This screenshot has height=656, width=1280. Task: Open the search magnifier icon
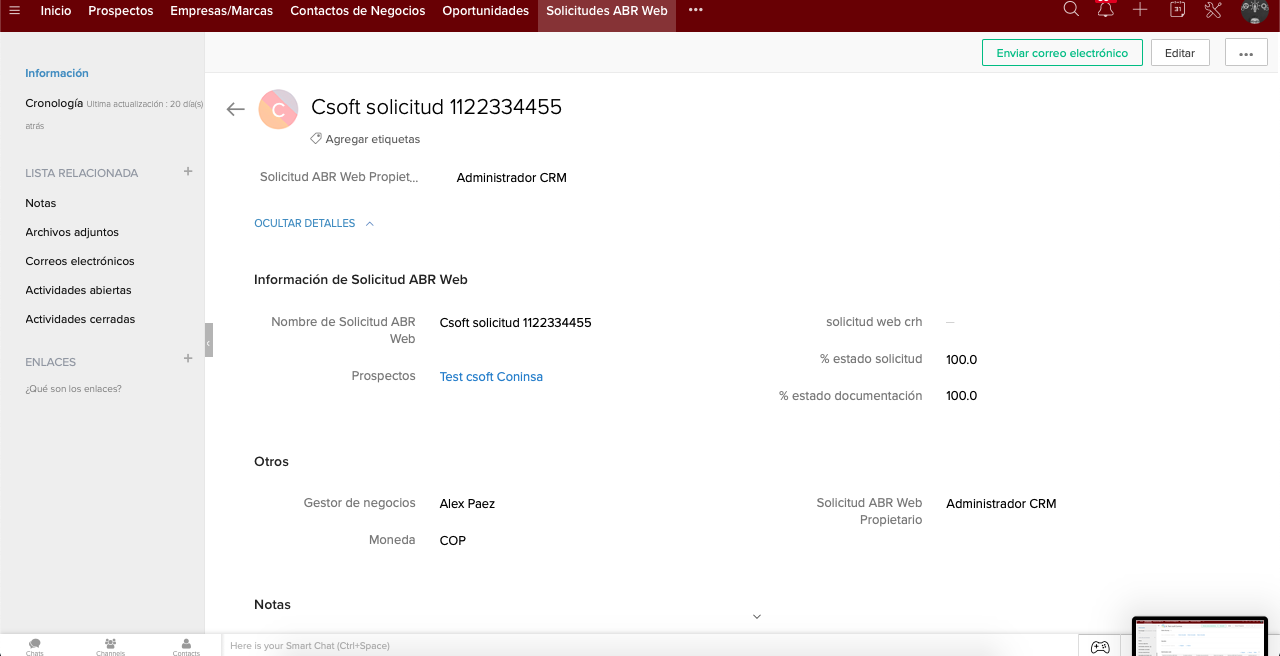pos(1071,10)
